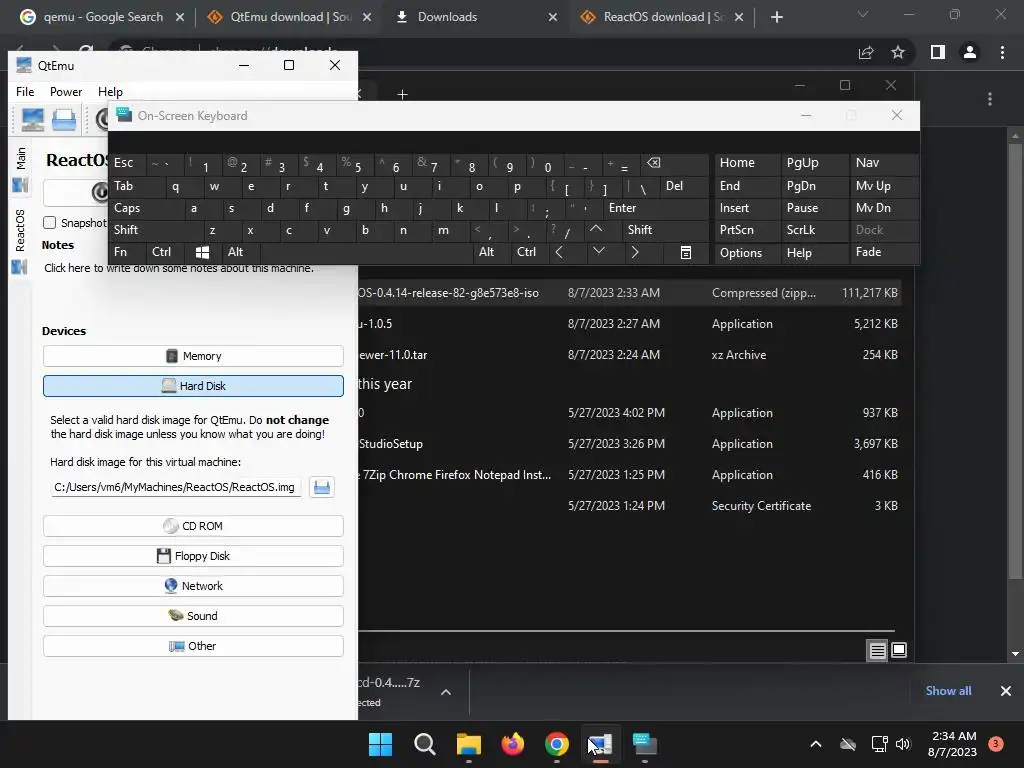1024x768 pixels.
Task: Toggle left Ctrl key on On-Screen Keyboard
Action: [166, 252]
